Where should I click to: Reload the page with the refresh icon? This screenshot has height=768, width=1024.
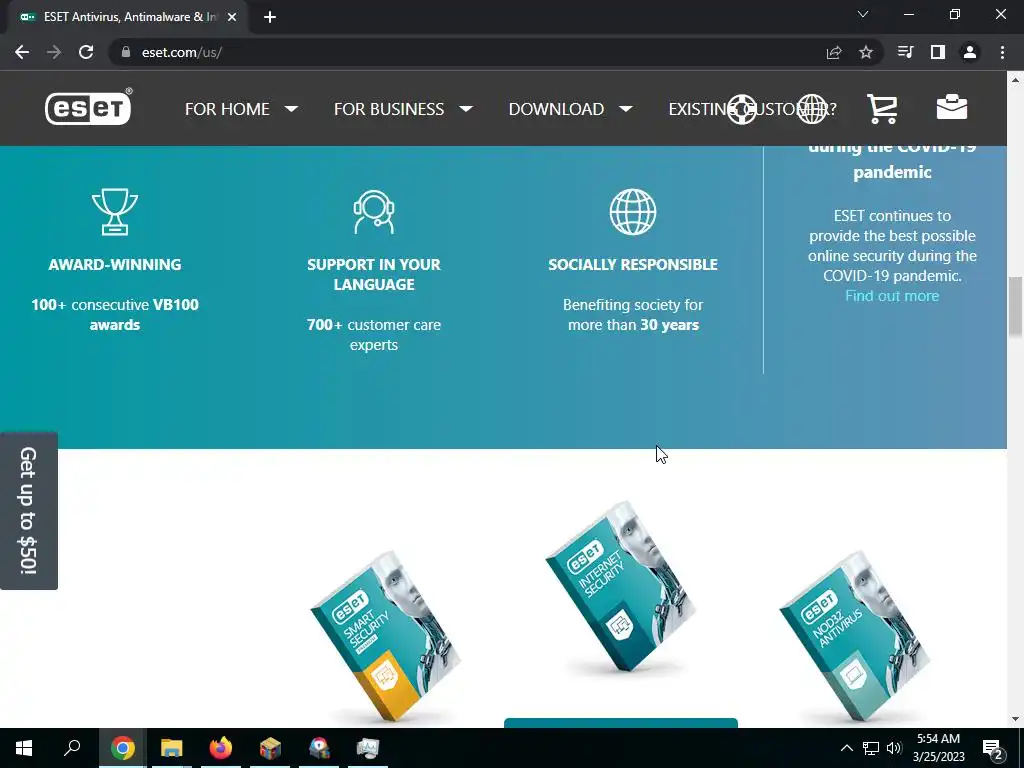86,52
